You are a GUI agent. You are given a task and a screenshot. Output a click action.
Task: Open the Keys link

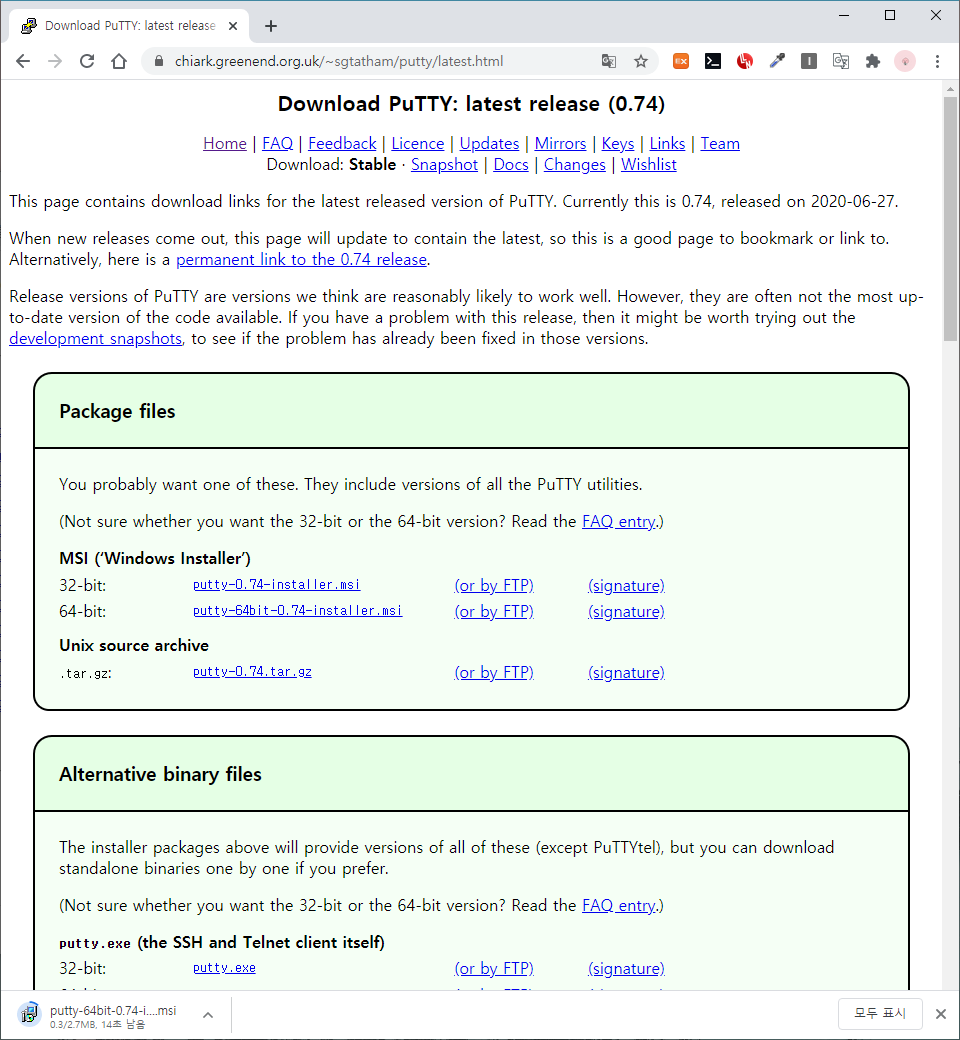[x=618, y=143]
